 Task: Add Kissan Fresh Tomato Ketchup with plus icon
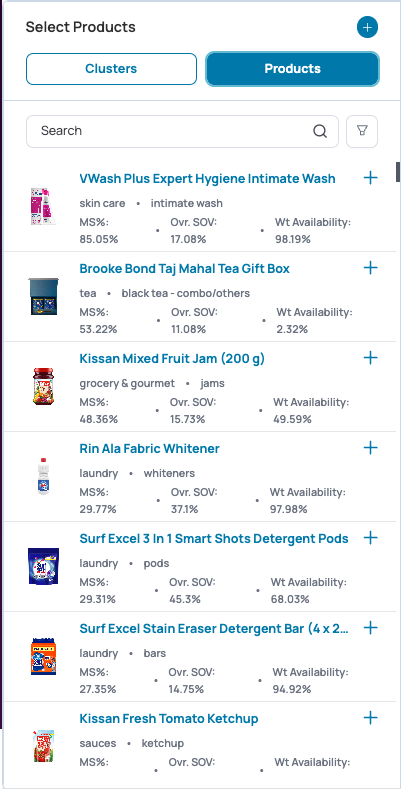[x=370, y=718]
